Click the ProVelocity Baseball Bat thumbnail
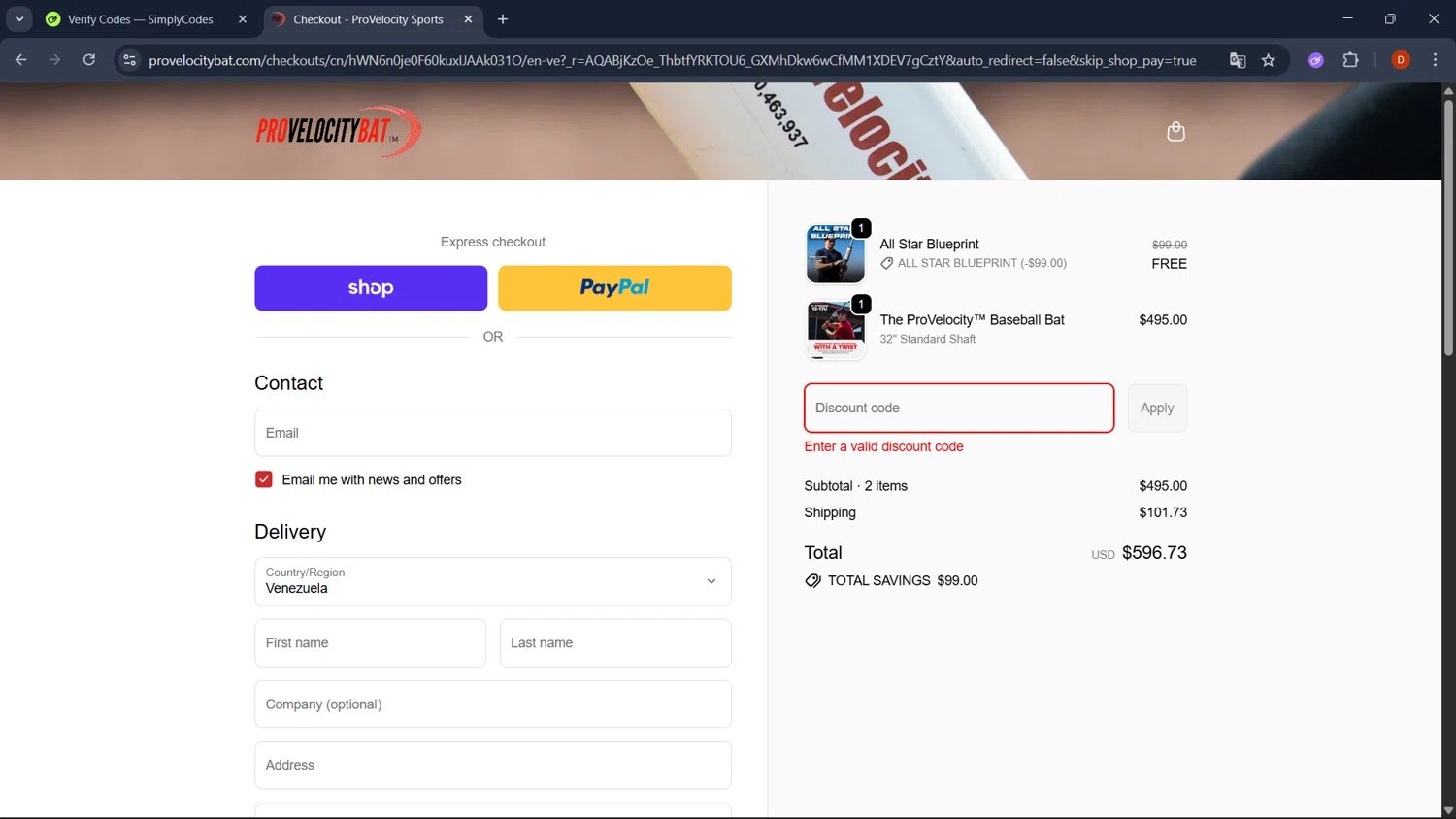 click(x=836, y=329)
